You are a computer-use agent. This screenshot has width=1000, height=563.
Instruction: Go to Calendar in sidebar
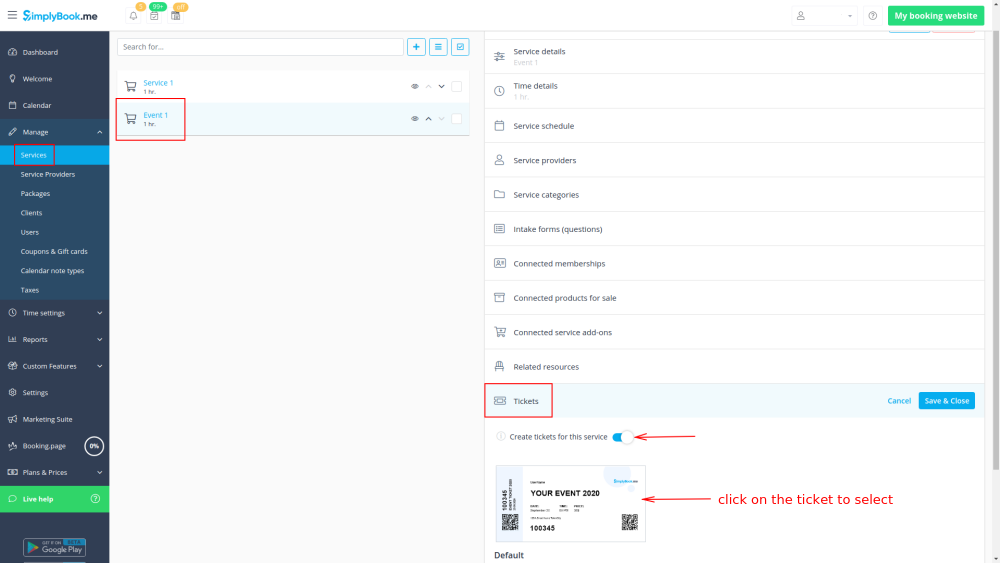click(36, 105)
